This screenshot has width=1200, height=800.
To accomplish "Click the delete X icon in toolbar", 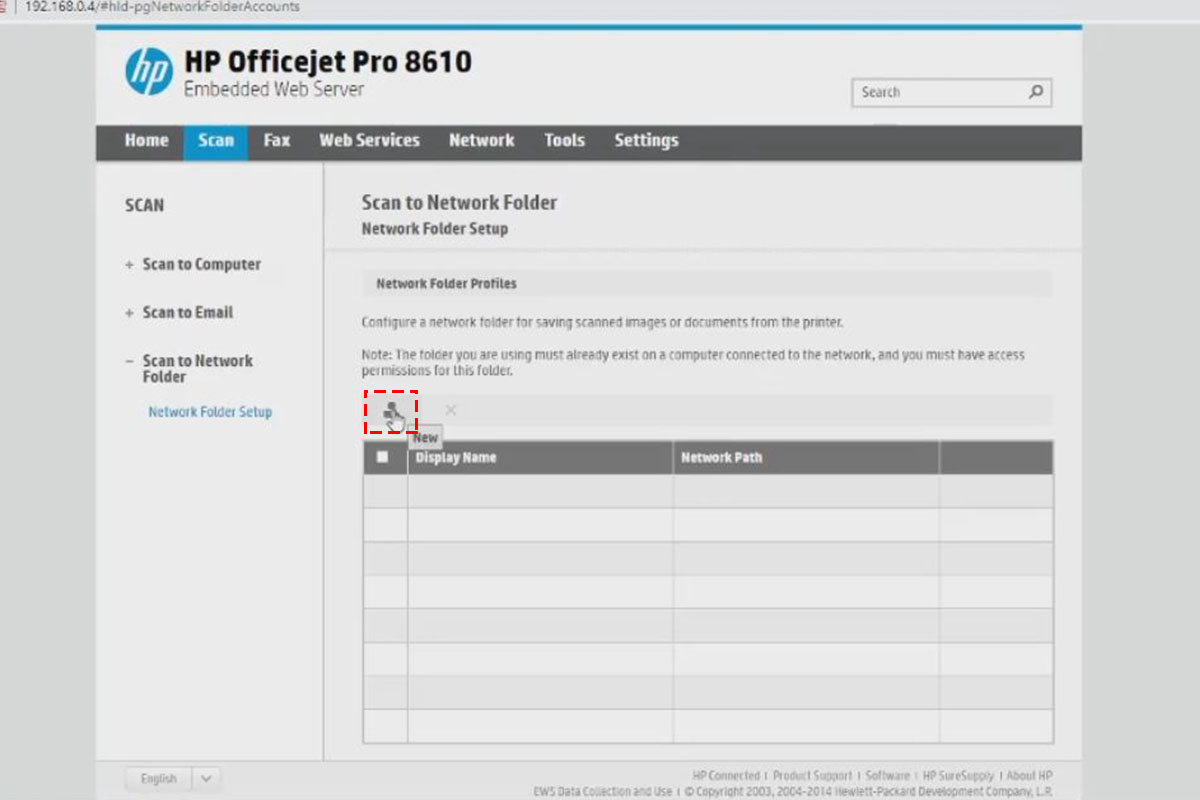I will coord(451,410).
